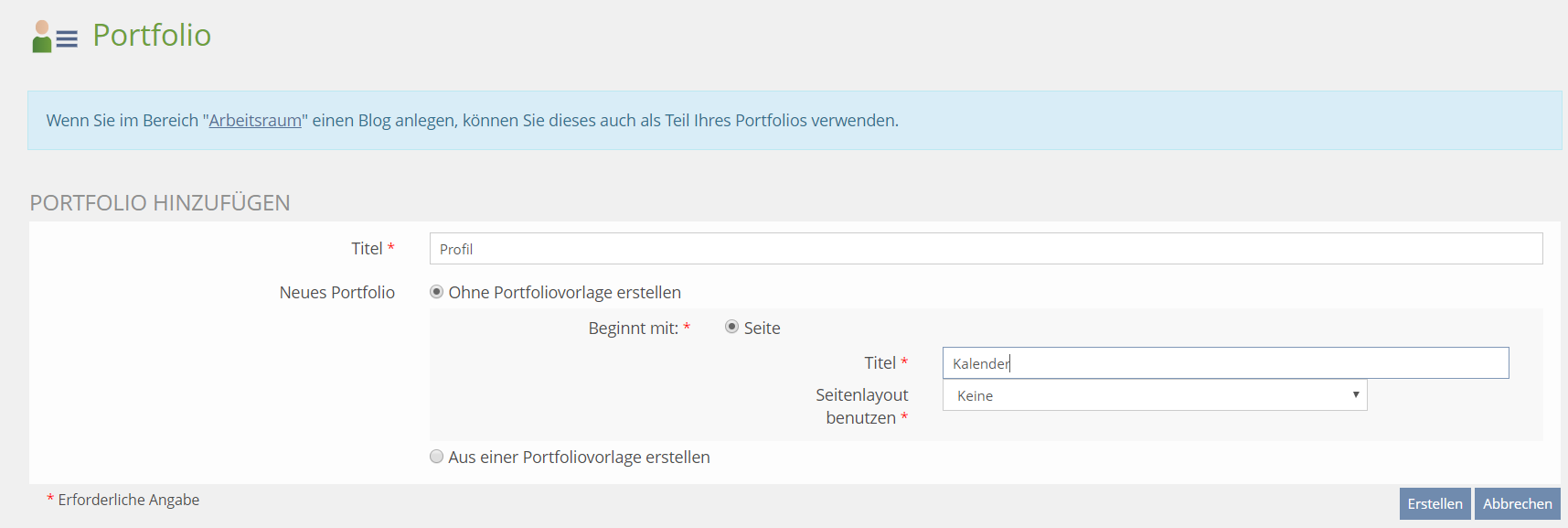This screenshot has height=528, width=1568.
Task: Open the Arbeitsraum link in the info banner
Action: coord(255,121)
